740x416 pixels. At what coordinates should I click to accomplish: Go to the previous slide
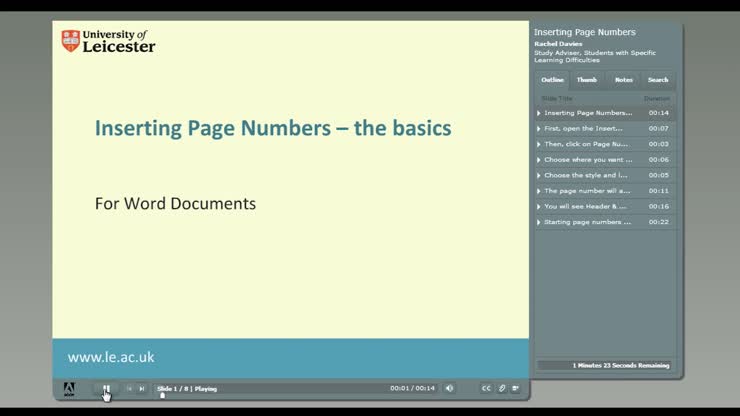129,389
